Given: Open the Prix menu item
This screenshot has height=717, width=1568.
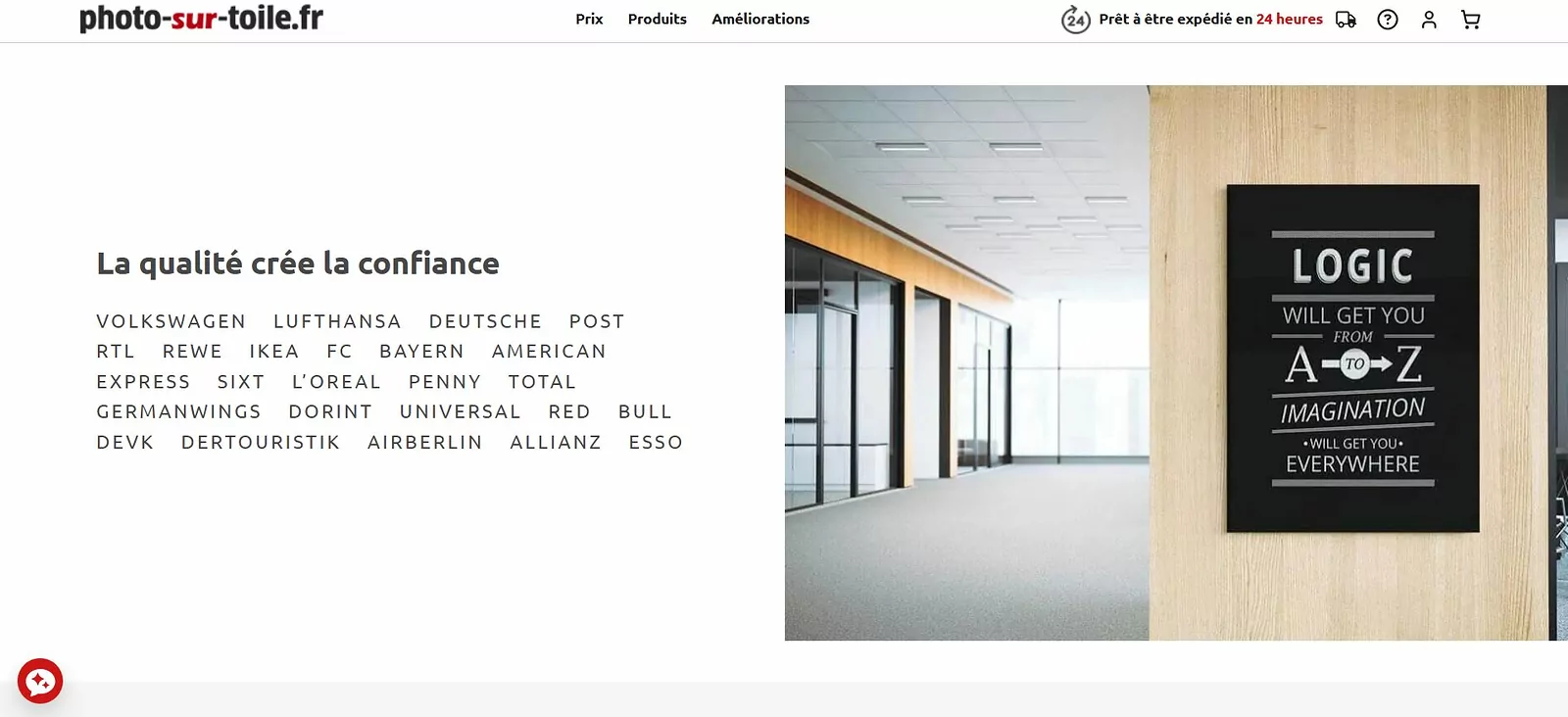Looking at the screenshot, I should pos(589,19).
